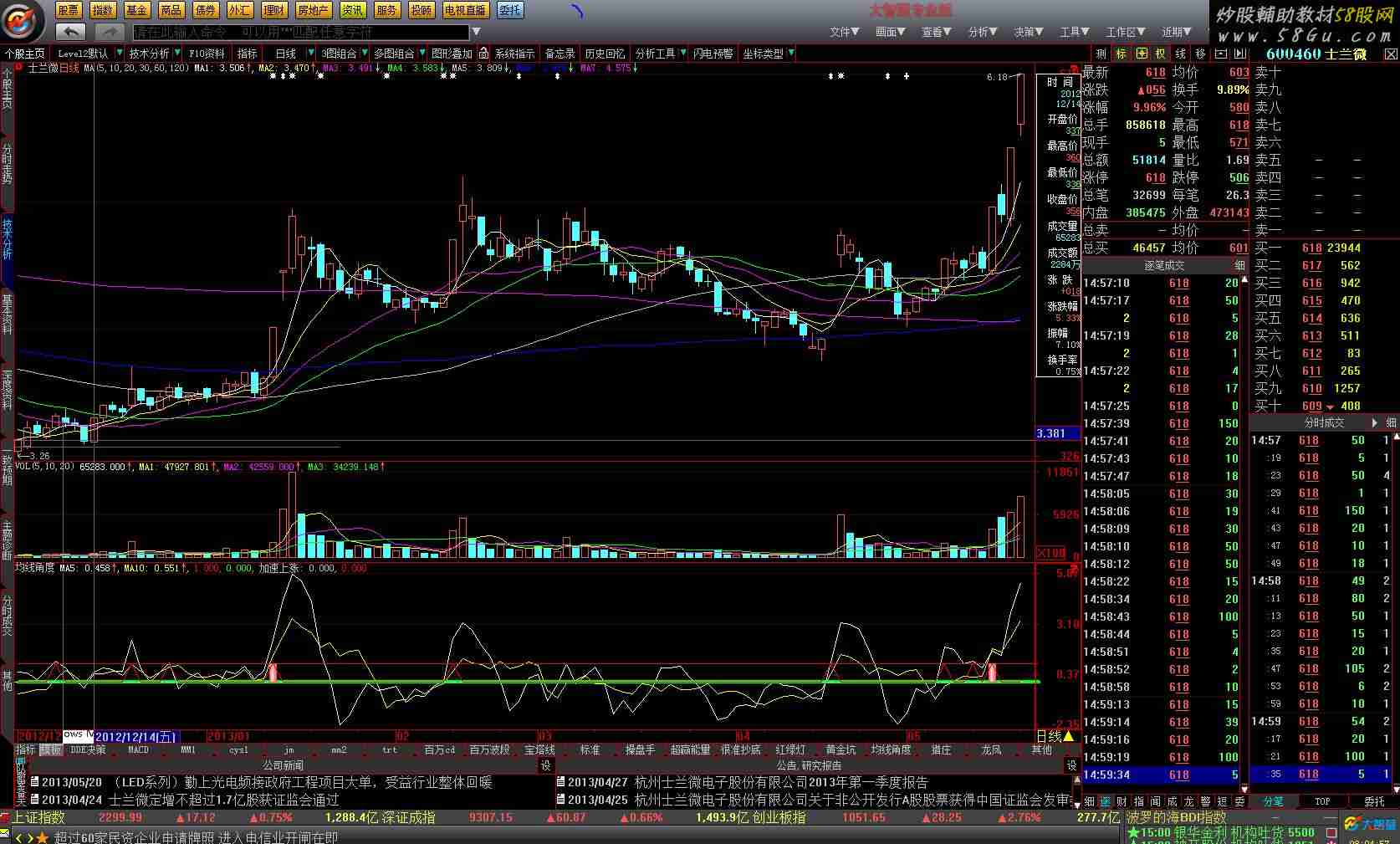Expand the 3图组合 dropdown
The image size is (1400, 844).
click(x=363, y=54)
